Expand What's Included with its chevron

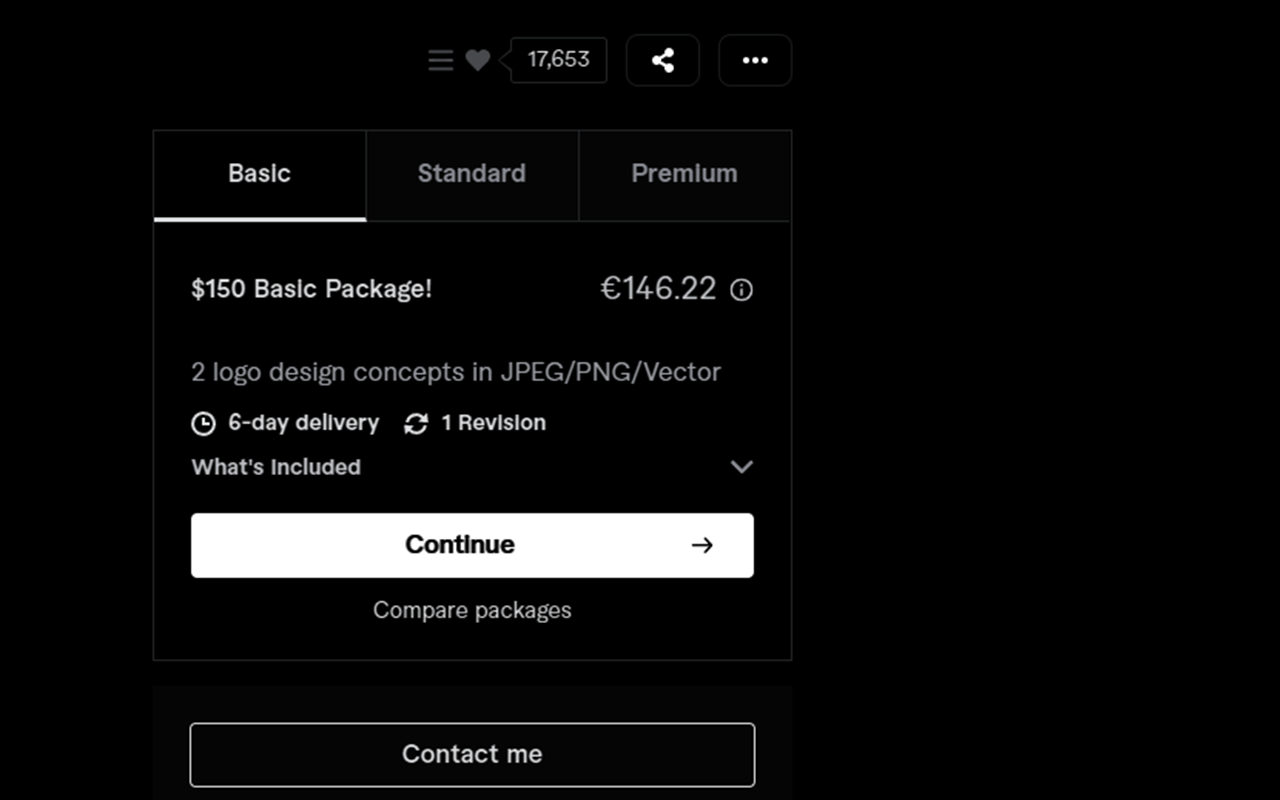(x=741, y=467)
